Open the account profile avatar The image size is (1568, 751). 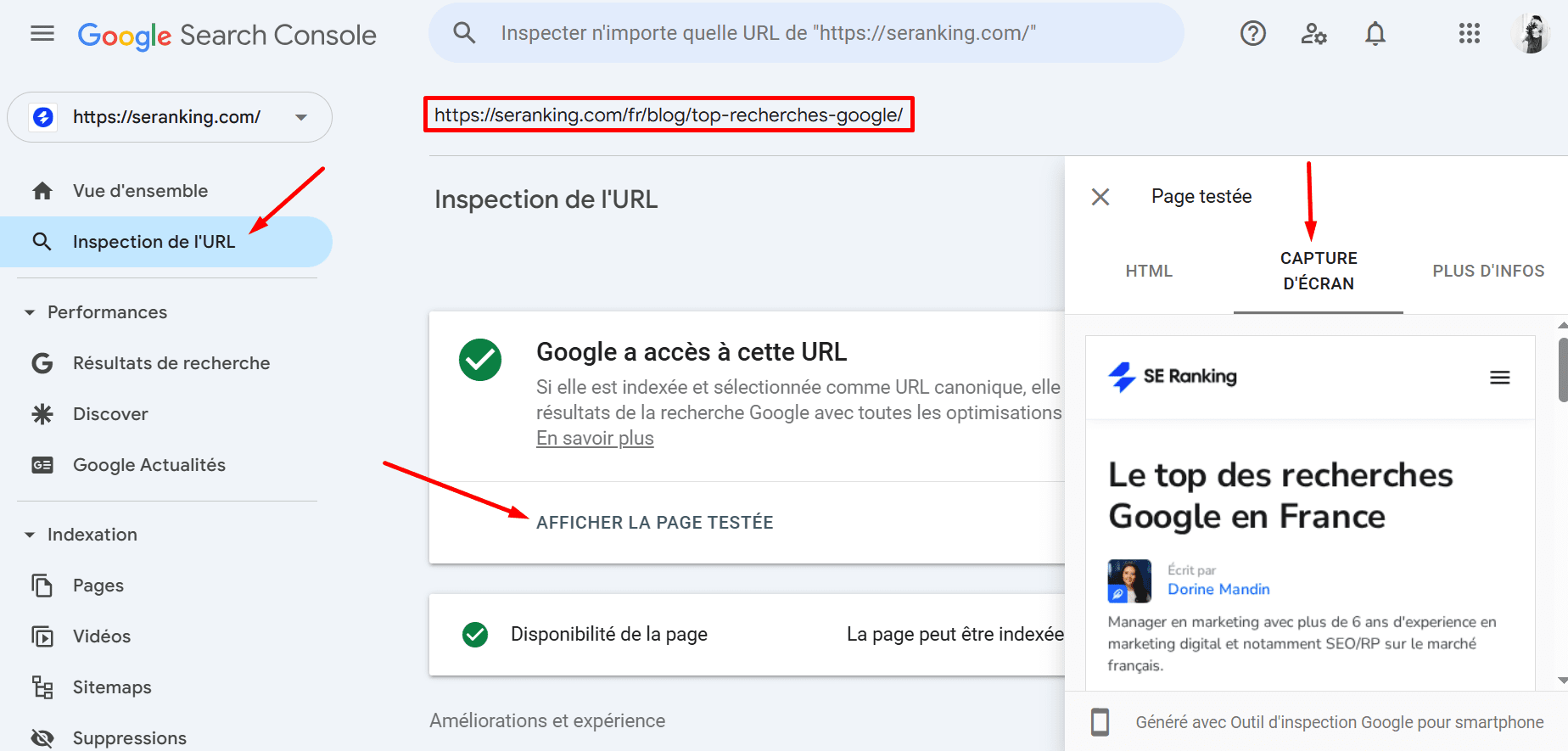coord(1532,34)
